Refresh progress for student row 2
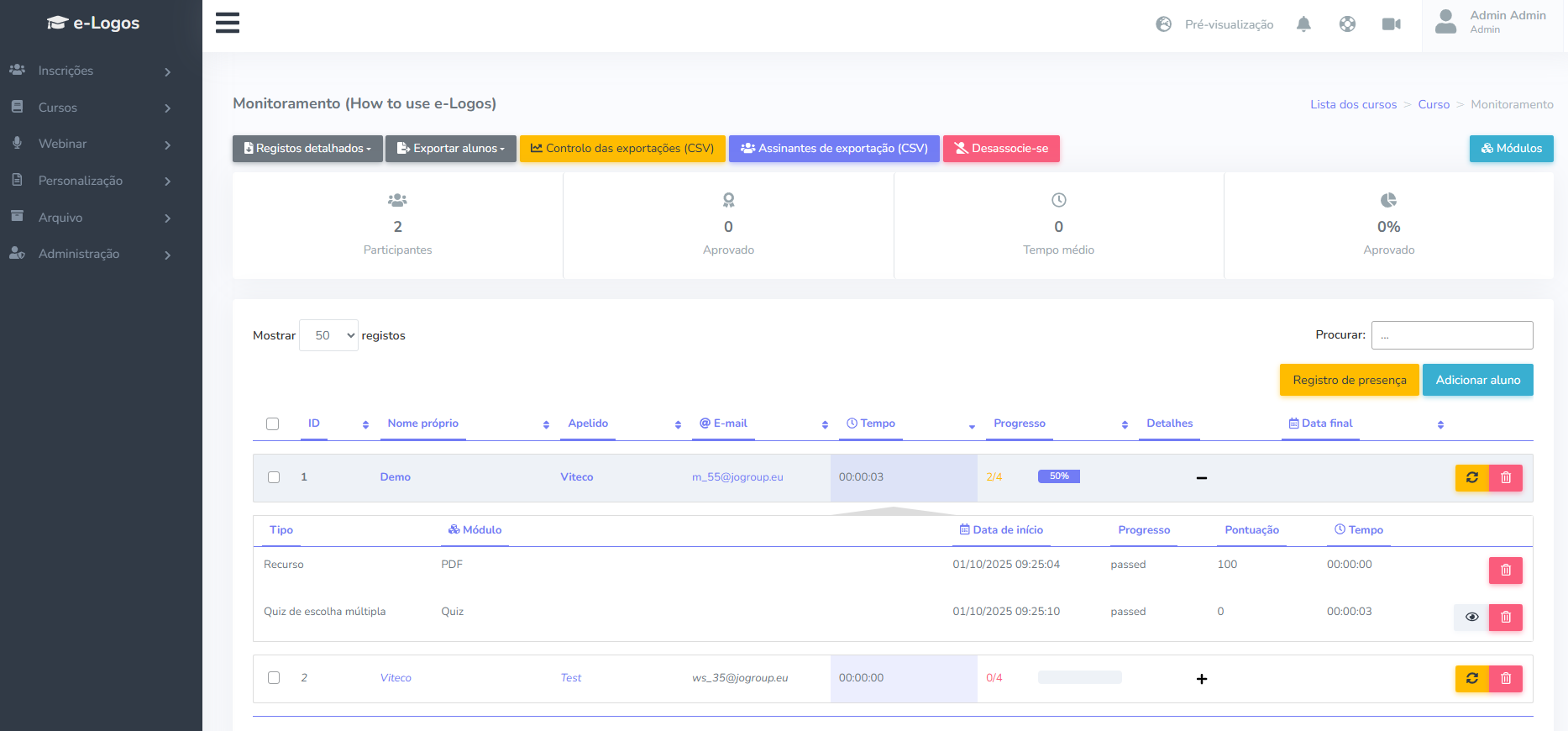The width and height of the screenshot is (1568, 731). [1471, 678]
